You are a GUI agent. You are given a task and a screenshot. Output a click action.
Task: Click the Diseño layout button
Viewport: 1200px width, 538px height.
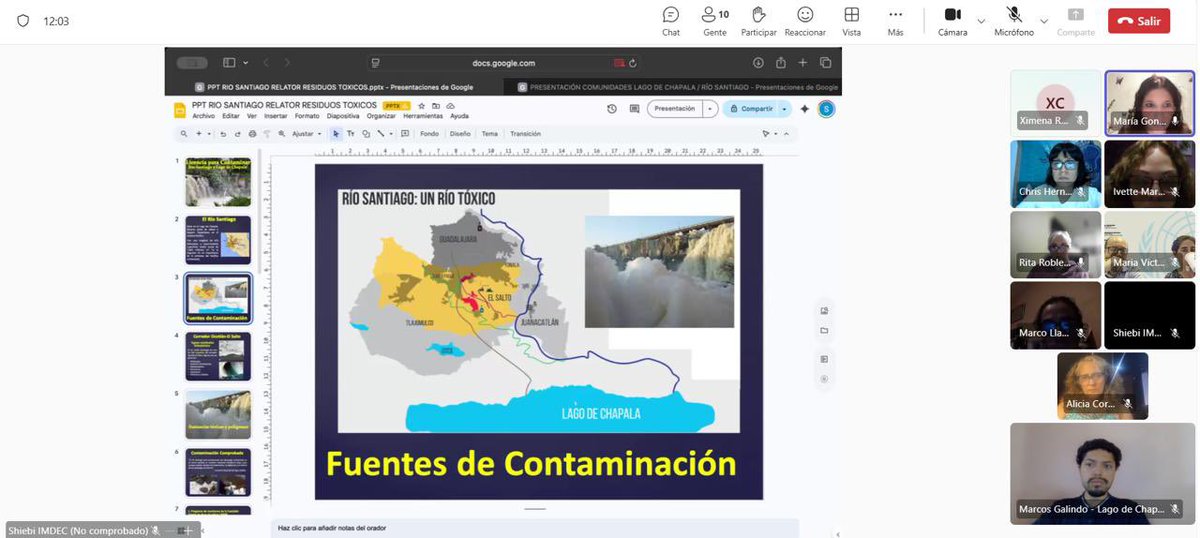click(460, 133)
